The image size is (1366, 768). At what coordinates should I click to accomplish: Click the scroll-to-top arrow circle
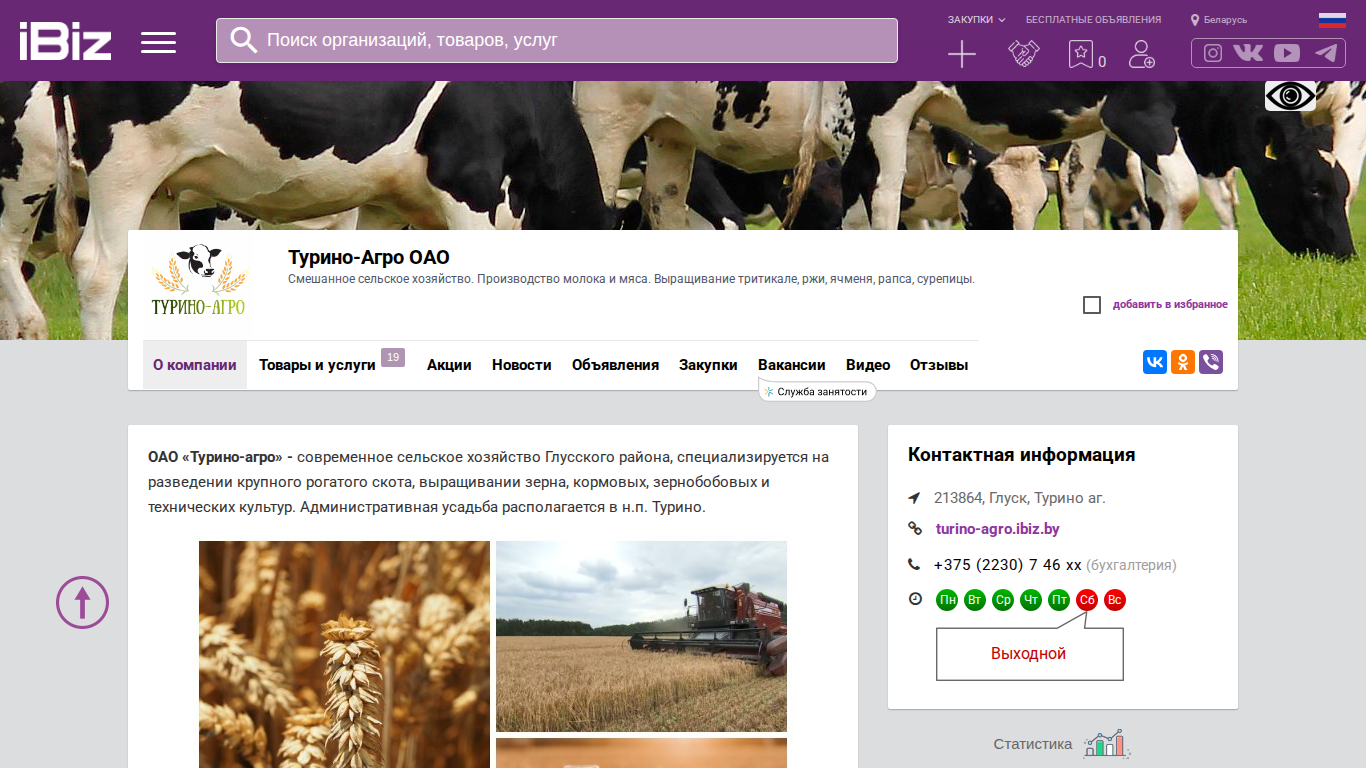point(82,602)
